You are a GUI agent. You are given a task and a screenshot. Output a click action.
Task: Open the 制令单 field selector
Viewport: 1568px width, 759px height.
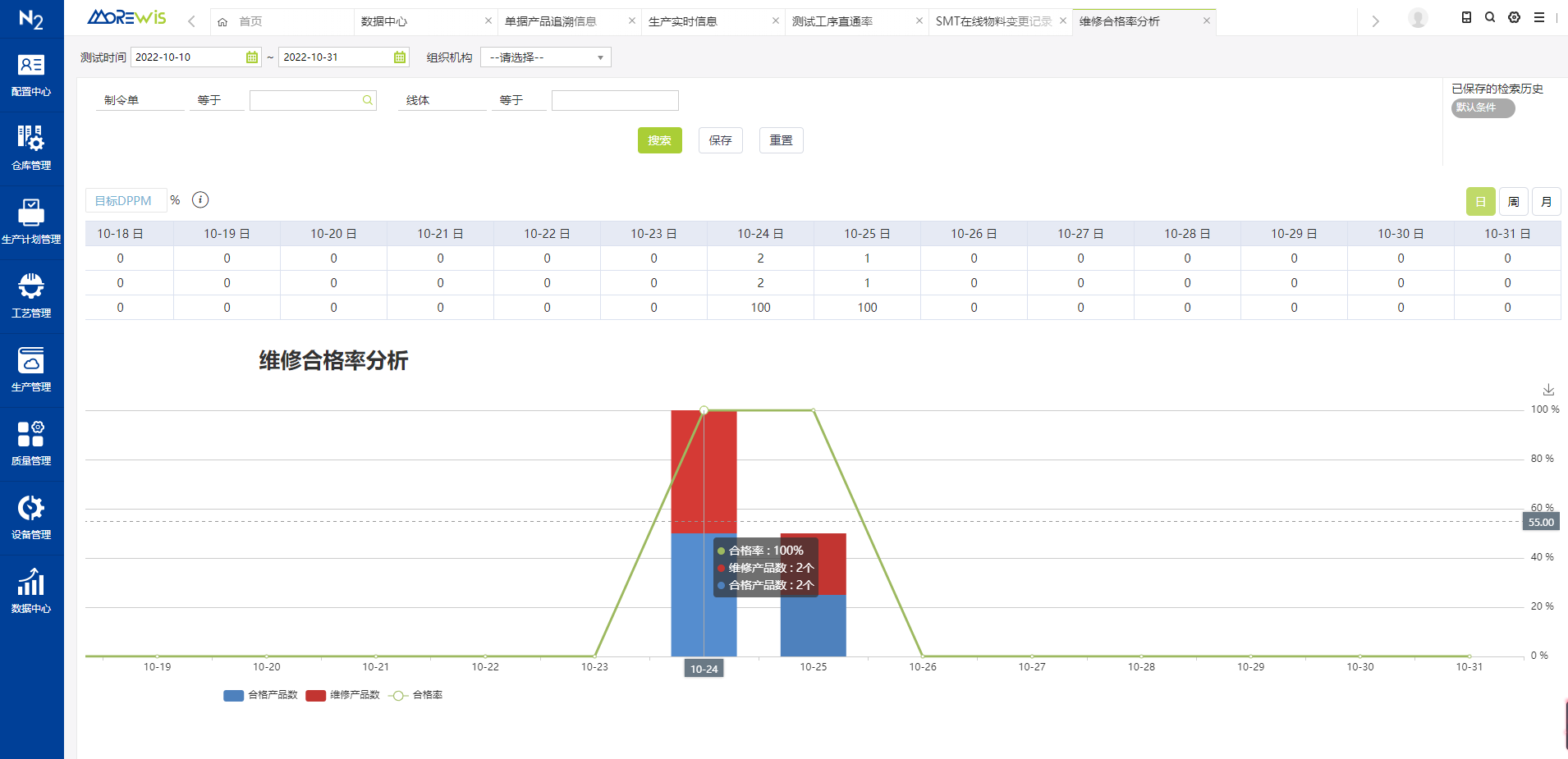point(140,100)
